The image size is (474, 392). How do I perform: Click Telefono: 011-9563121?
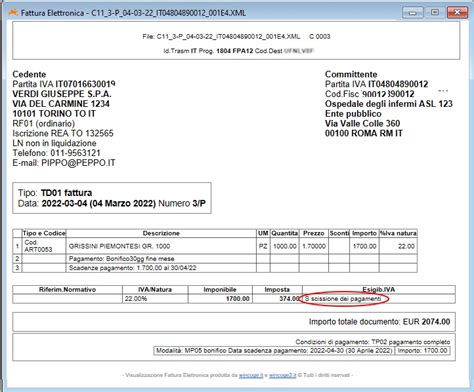pyautogui.click(x=56, y=153)
